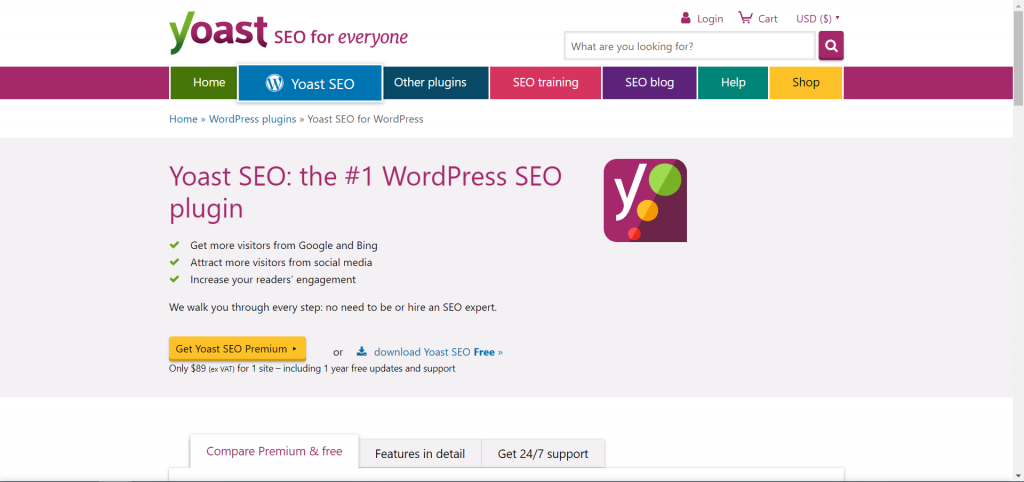This screenshot has height=482, width=1024.
Task: Open the SEO blog menu
Action: click(x=649, y=82)
